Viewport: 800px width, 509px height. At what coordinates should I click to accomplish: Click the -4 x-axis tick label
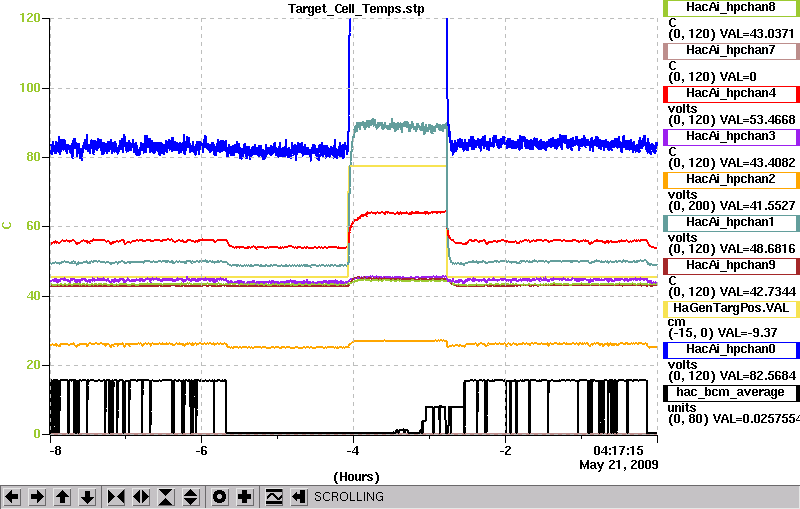(x=353, y=451)
